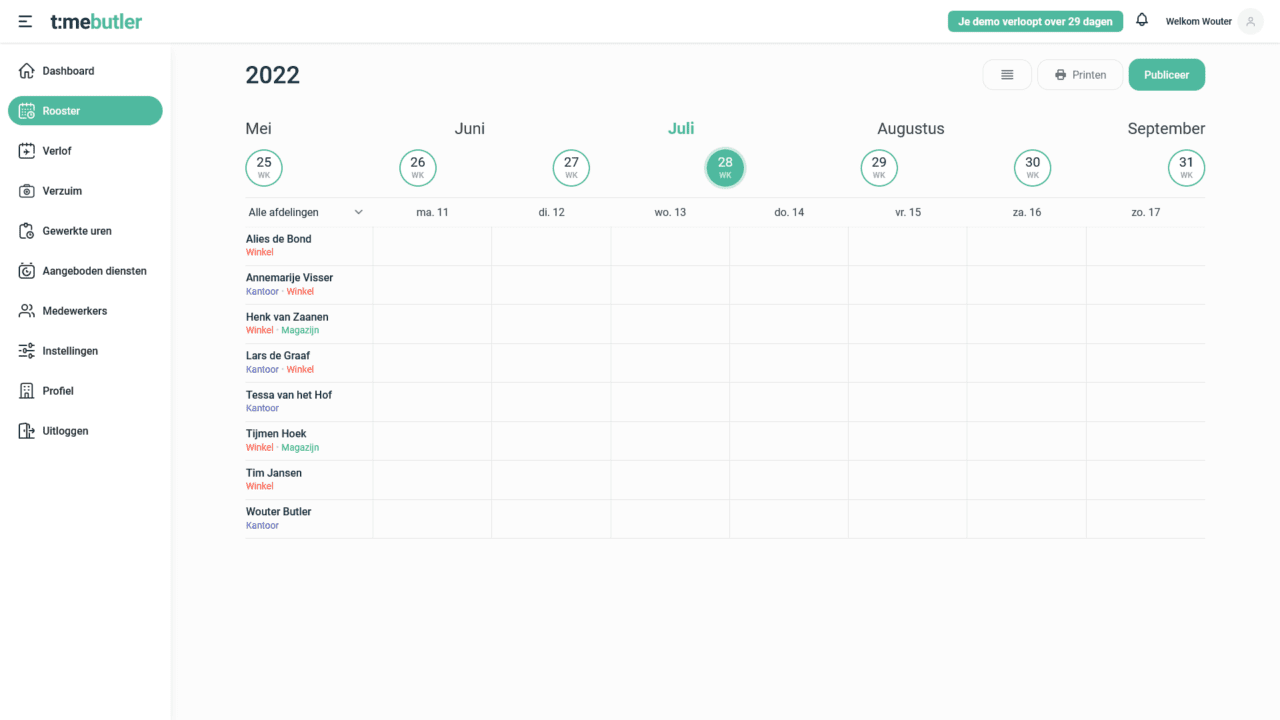The height and width of the screenshot is (720, 1280).
Task: Open Verlof in sidebar
Action: pos(57,151)
